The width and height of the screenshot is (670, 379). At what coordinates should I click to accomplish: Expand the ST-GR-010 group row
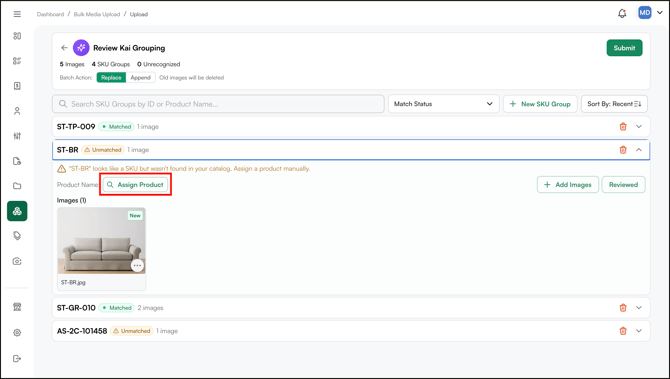tap(639, 308)
